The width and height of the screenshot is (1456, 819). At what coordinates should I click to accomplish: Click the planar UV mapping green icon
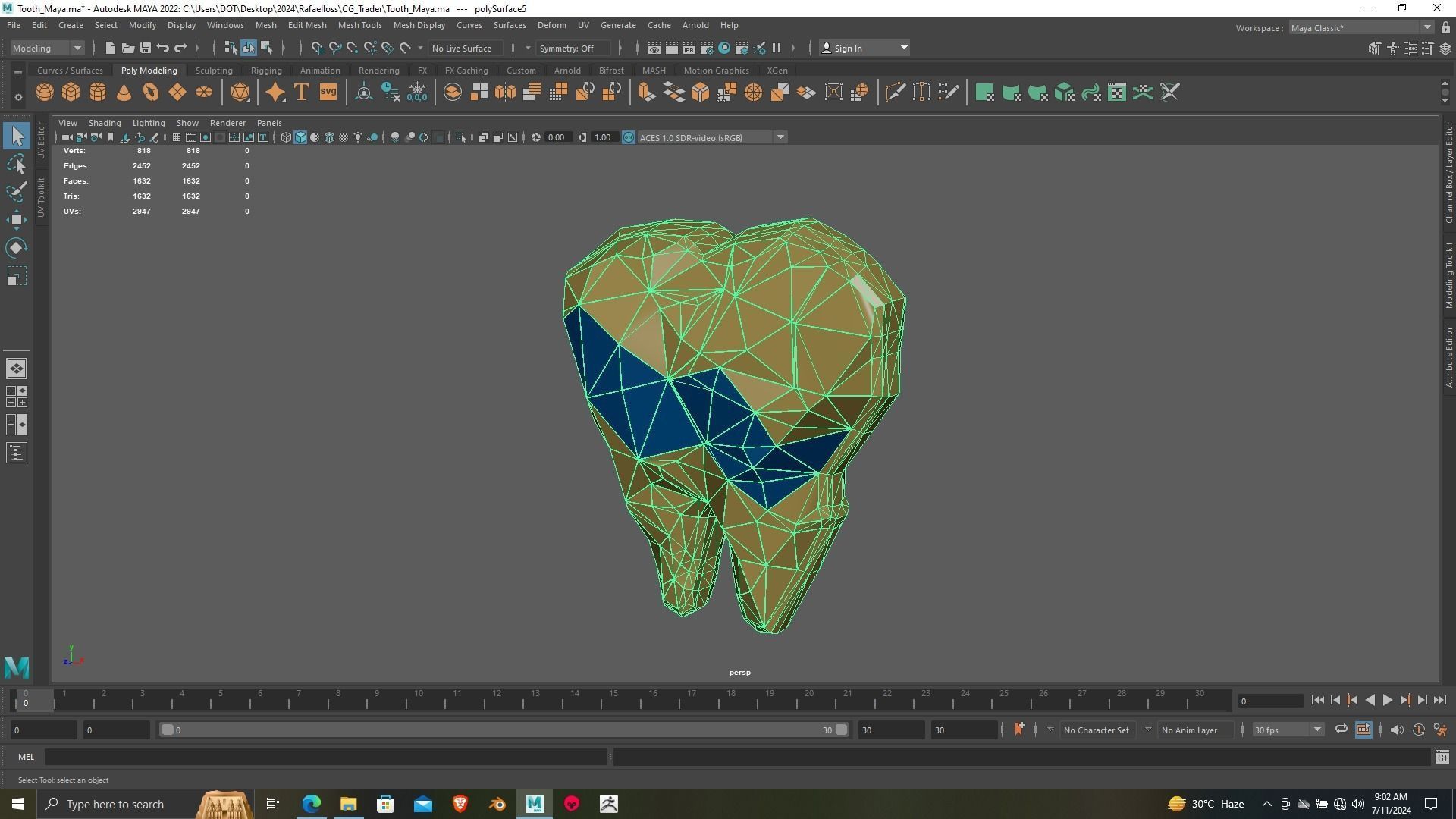pos(984,93)
